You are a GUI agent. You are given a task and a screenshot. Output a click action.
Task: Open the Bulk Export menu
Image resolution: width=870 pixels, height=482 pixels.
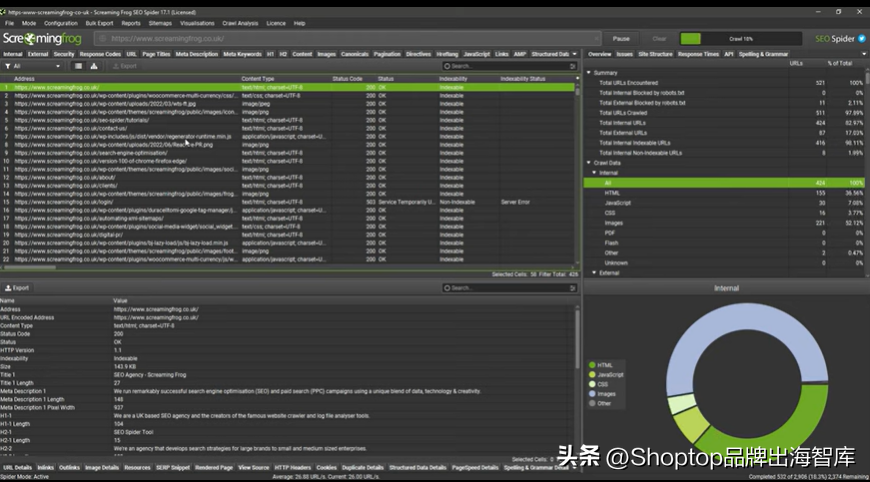(99, 23)
